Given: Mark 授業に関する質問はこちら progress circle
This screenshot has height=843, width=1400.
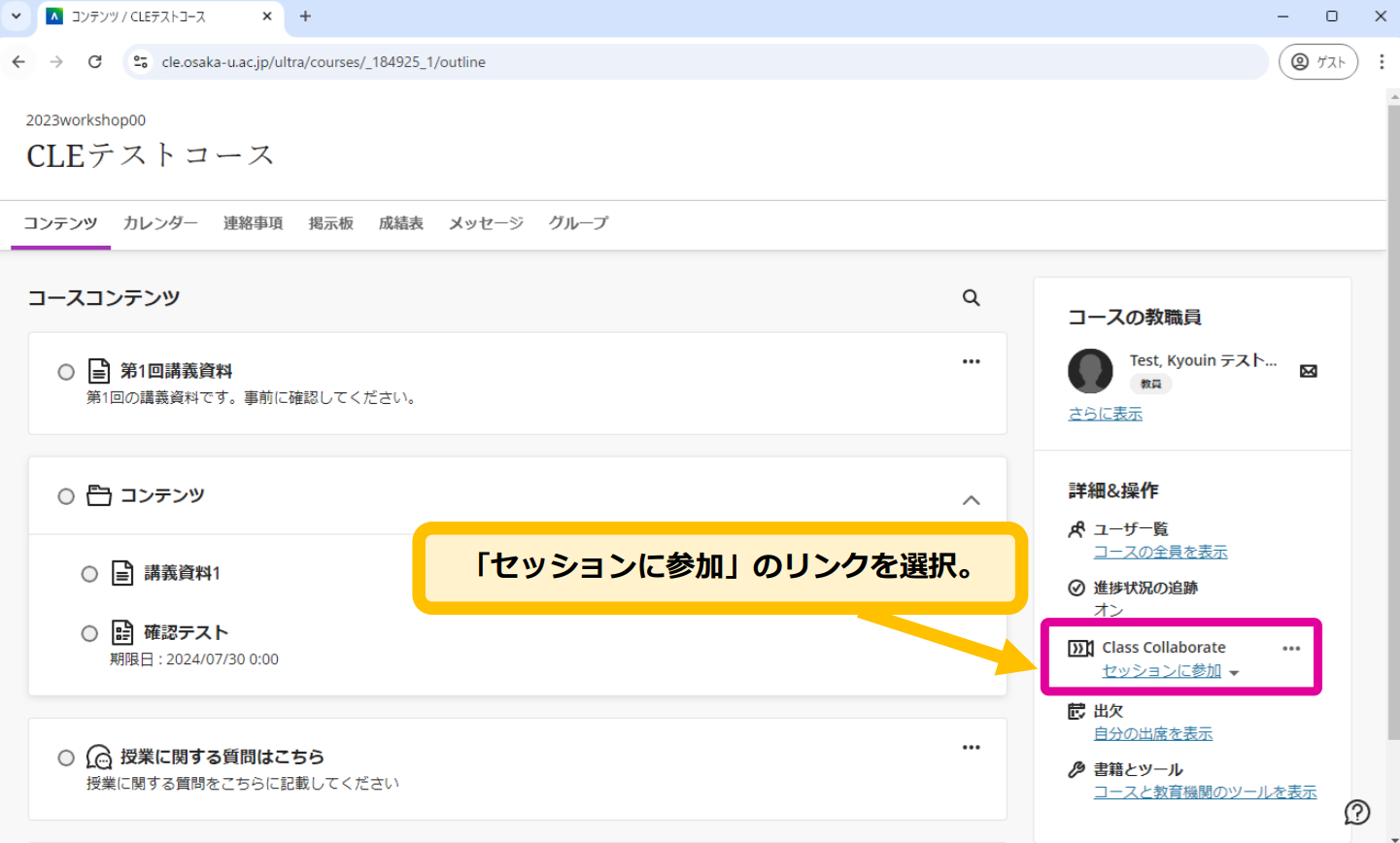Looking at the screenshot, I should (x=66, y=757).
